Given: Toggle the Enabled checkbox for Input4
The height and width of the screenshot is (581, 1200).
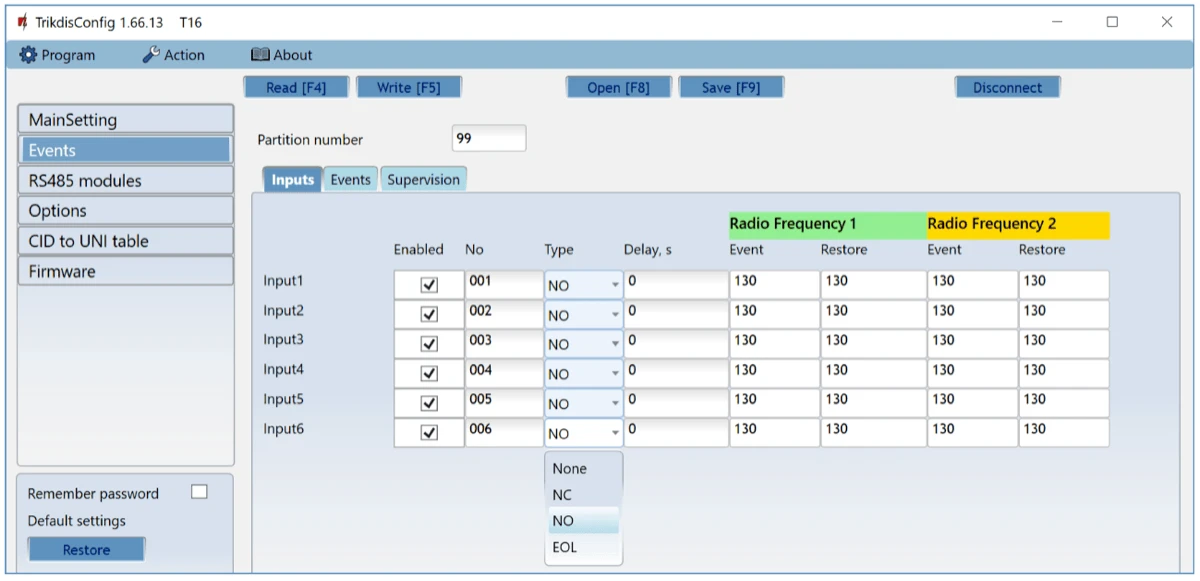Looking at the screenshot, I should tap(429, 374).
